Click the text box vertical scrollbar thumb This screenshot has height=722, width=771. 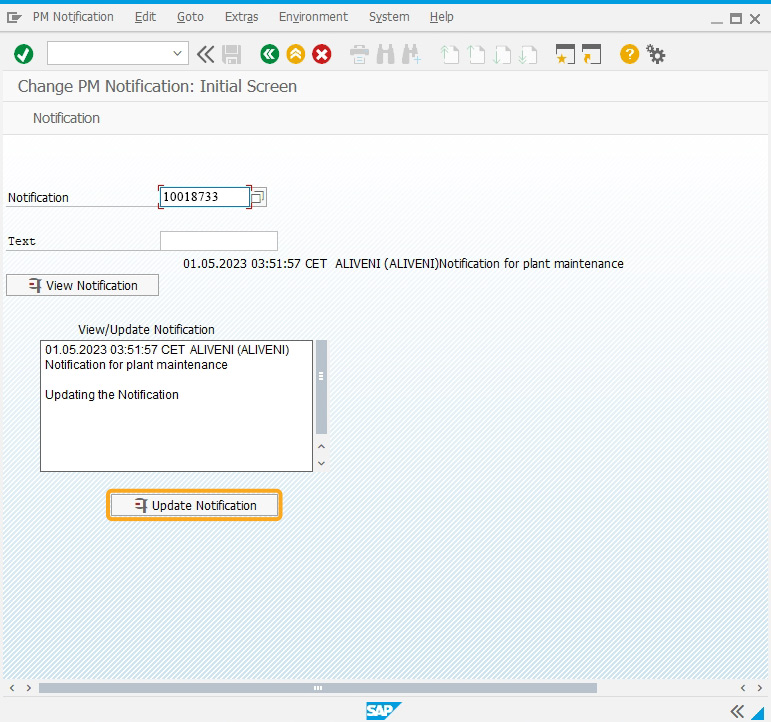coord(321,387)
